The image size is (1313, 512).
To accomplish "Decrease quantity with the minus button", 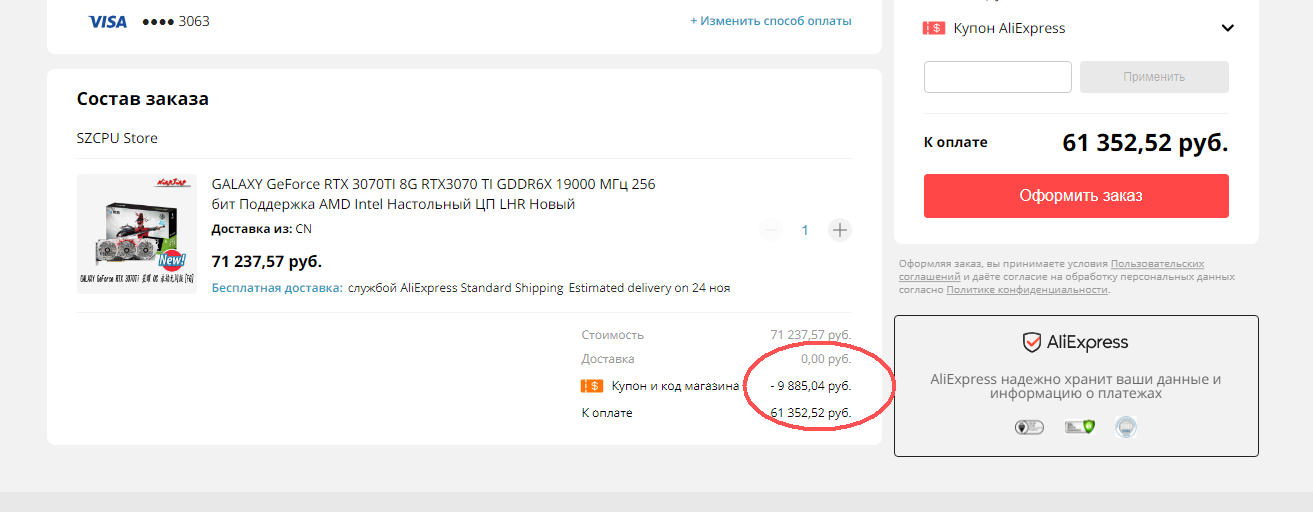I will coord(770,230).
